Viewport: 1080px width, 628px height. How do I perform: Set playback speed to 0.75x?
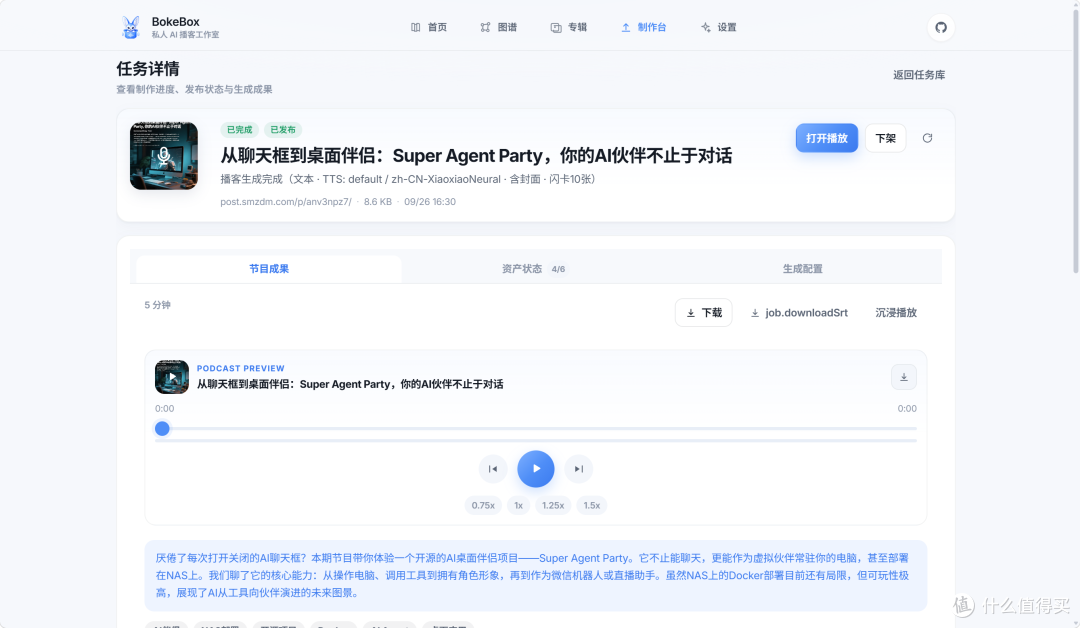[x=483, y=505]
